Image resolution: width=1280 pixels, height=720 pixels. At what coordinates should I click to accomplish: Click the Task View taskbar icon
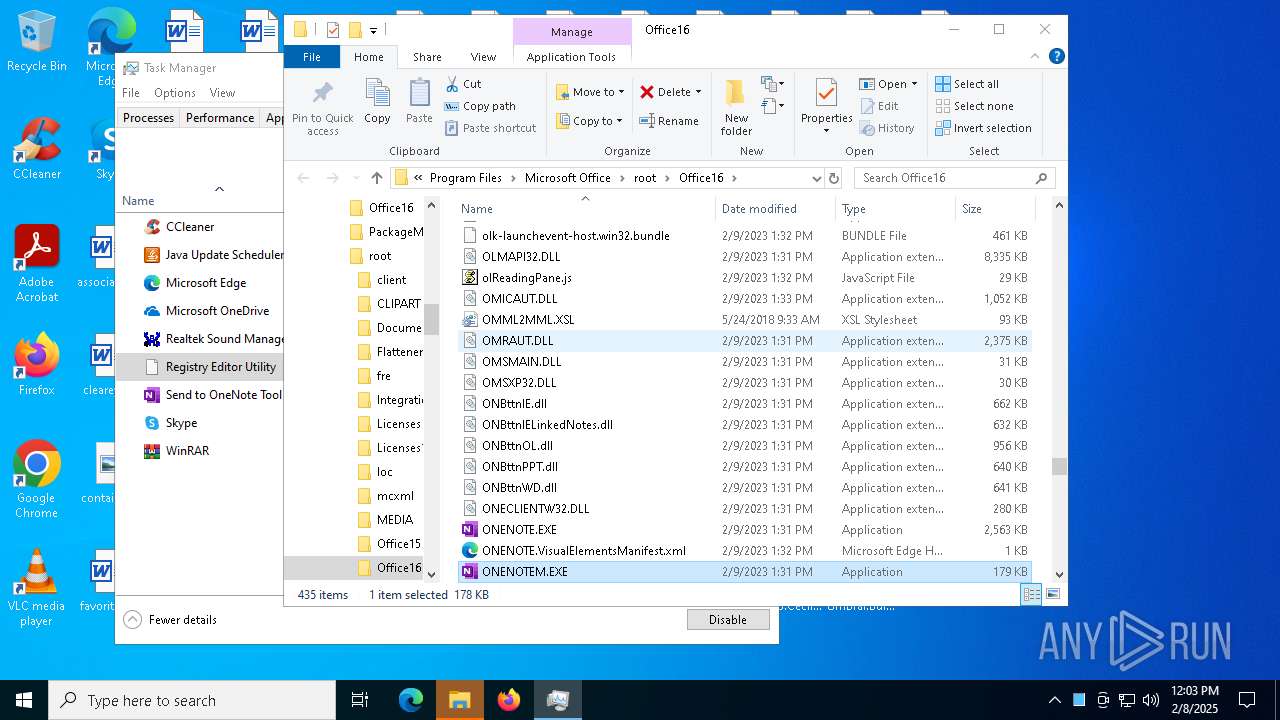coord(360,700)
